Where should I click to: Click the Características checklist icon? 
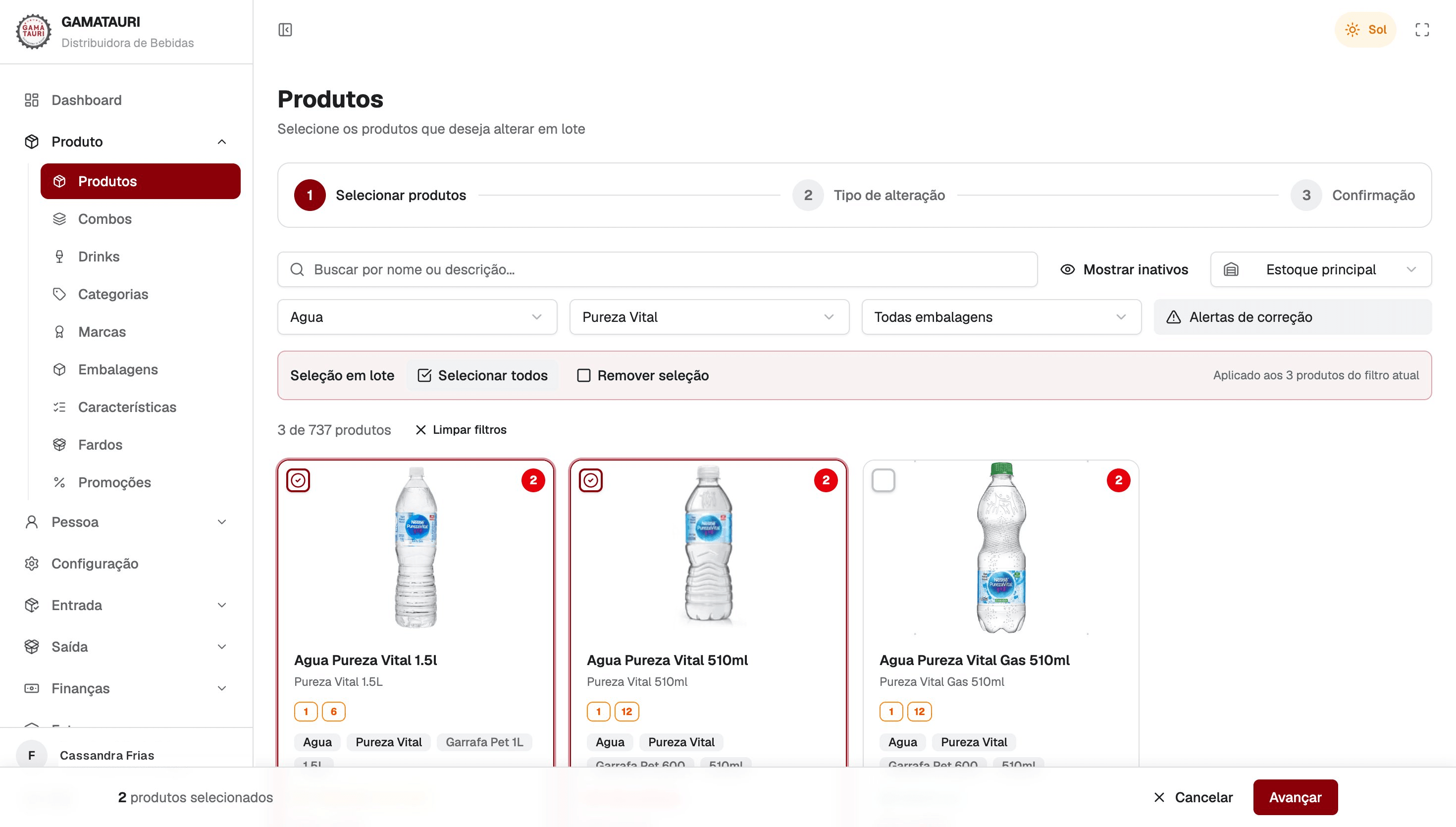(59, 407)
